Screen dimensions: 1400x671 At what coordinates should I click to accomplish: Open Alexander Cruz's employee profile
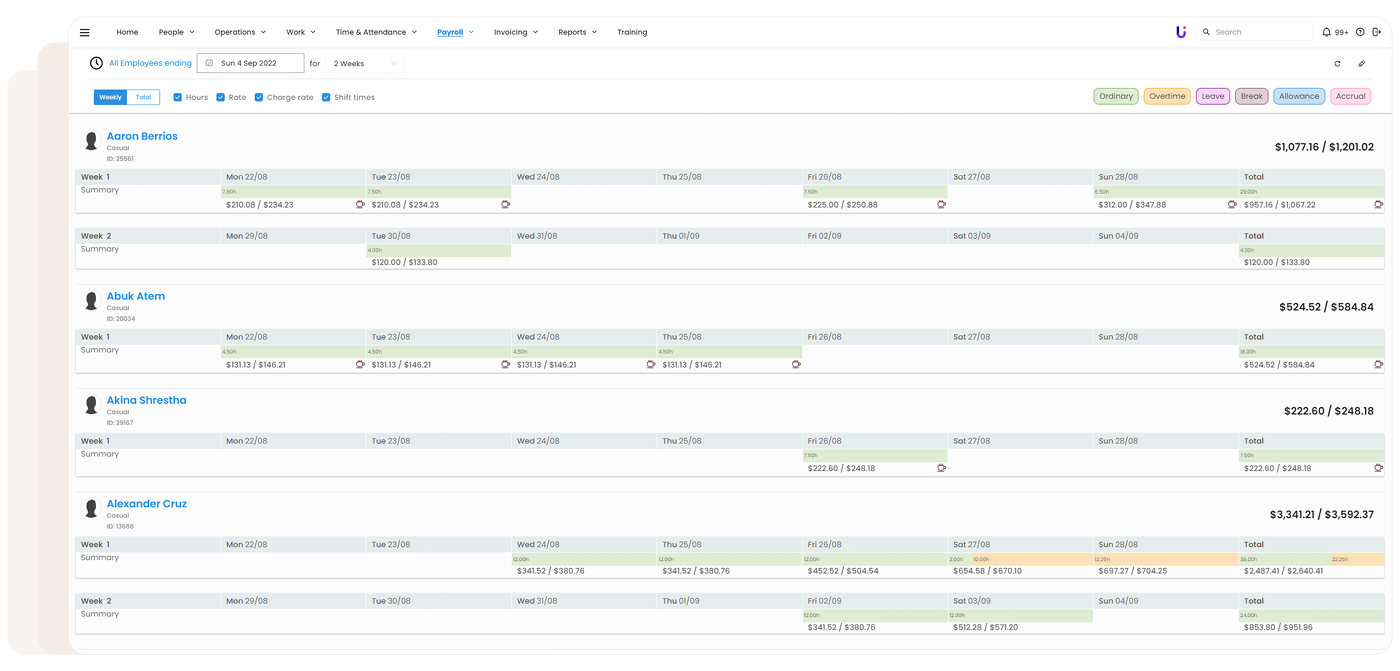point(147,504)
